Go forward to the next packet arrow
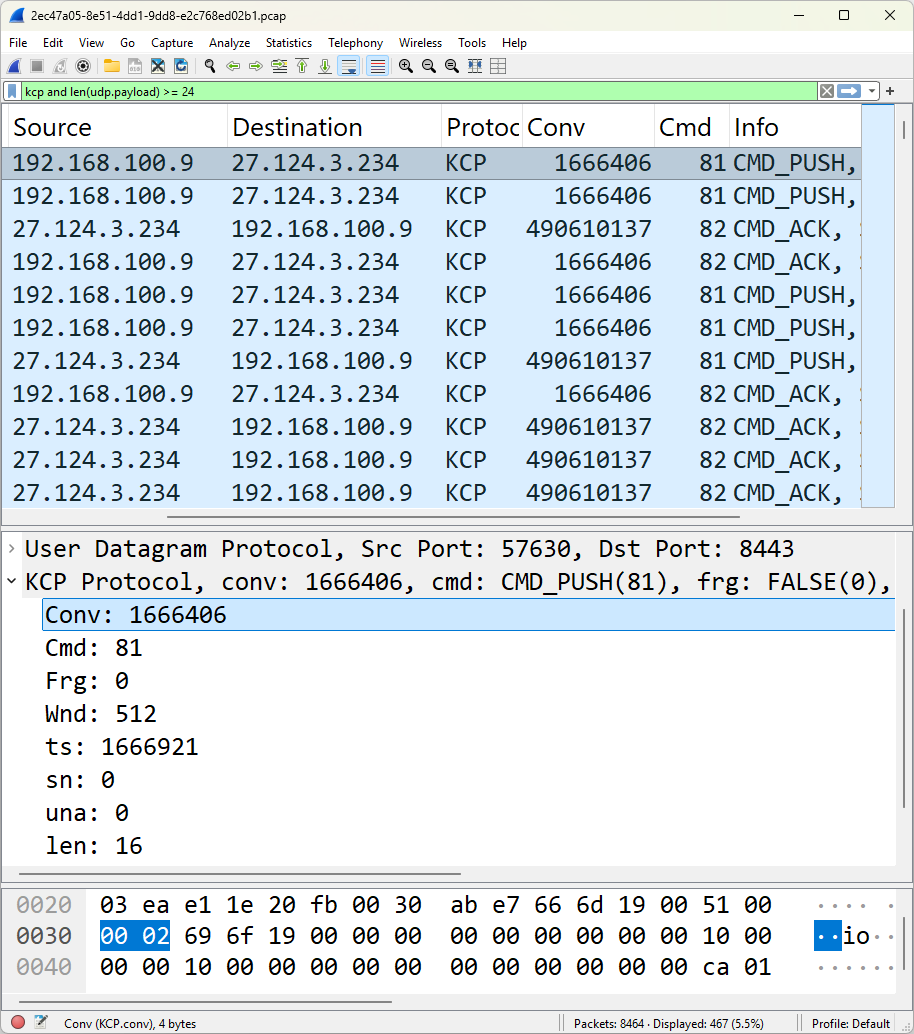914x1034 pixels. pos(256,66)
